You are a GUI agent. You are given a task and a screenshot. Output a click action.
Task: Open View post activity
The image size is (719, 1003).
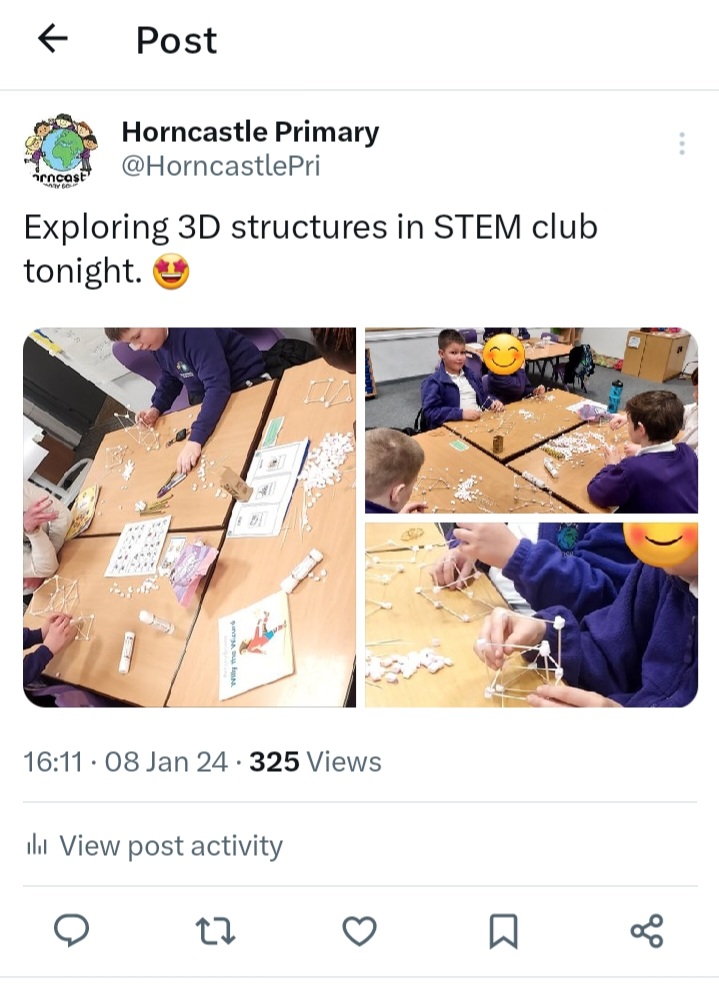click(x=154, y=846)
